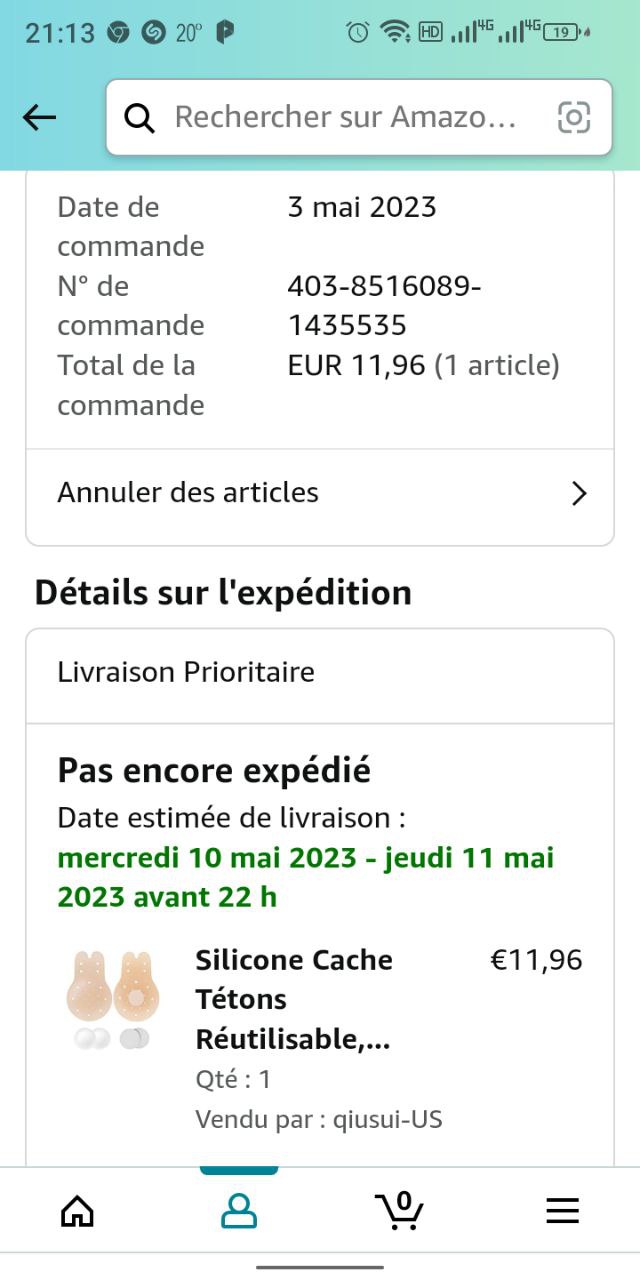The width and height of the screenshot is (640, 1280).
Task: Open the account profile tab
Action: pyautogui.click(x=239, y=1211)
